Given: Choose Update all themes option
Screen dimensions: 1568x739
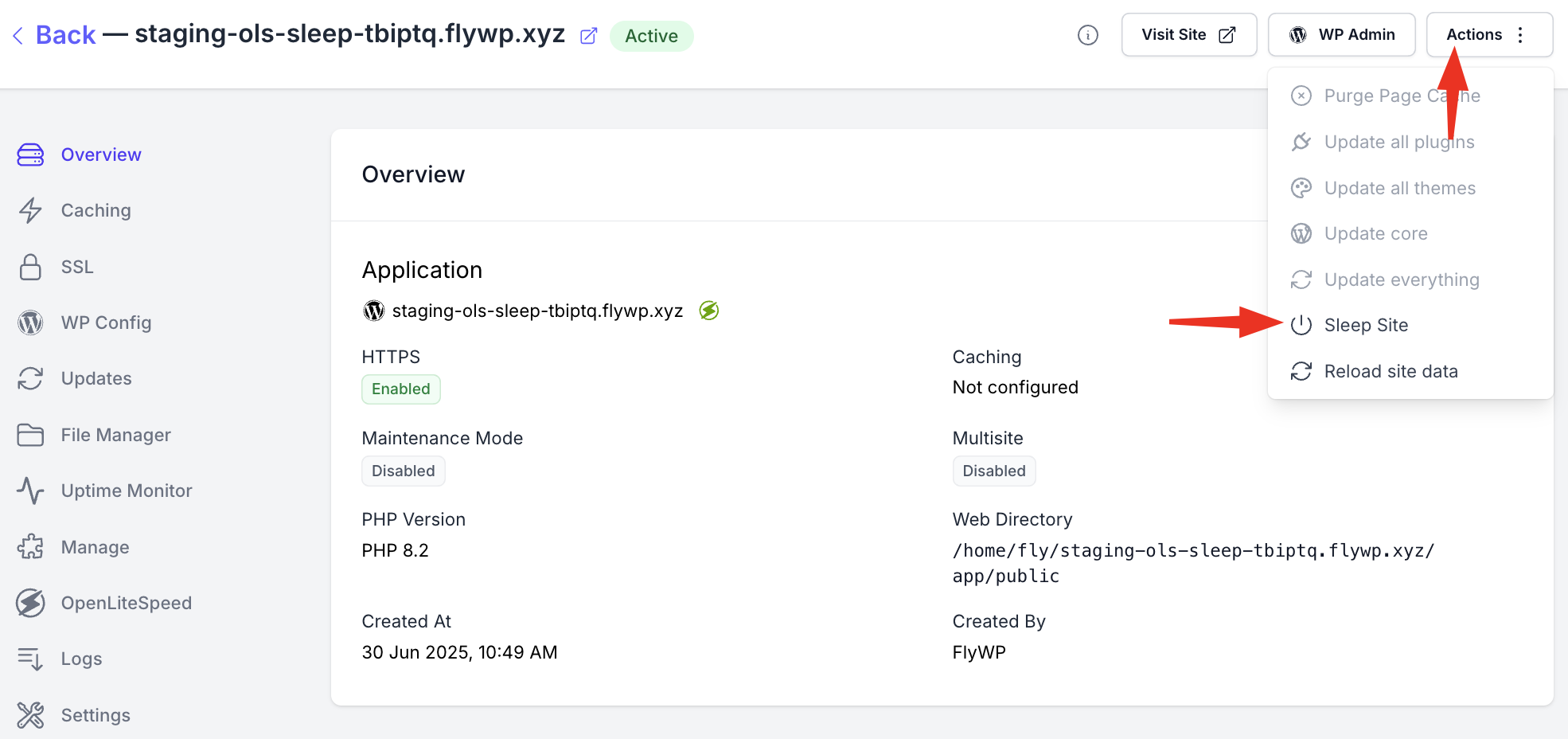Looking at the screenshot, I should click(x=1410, y=188).
